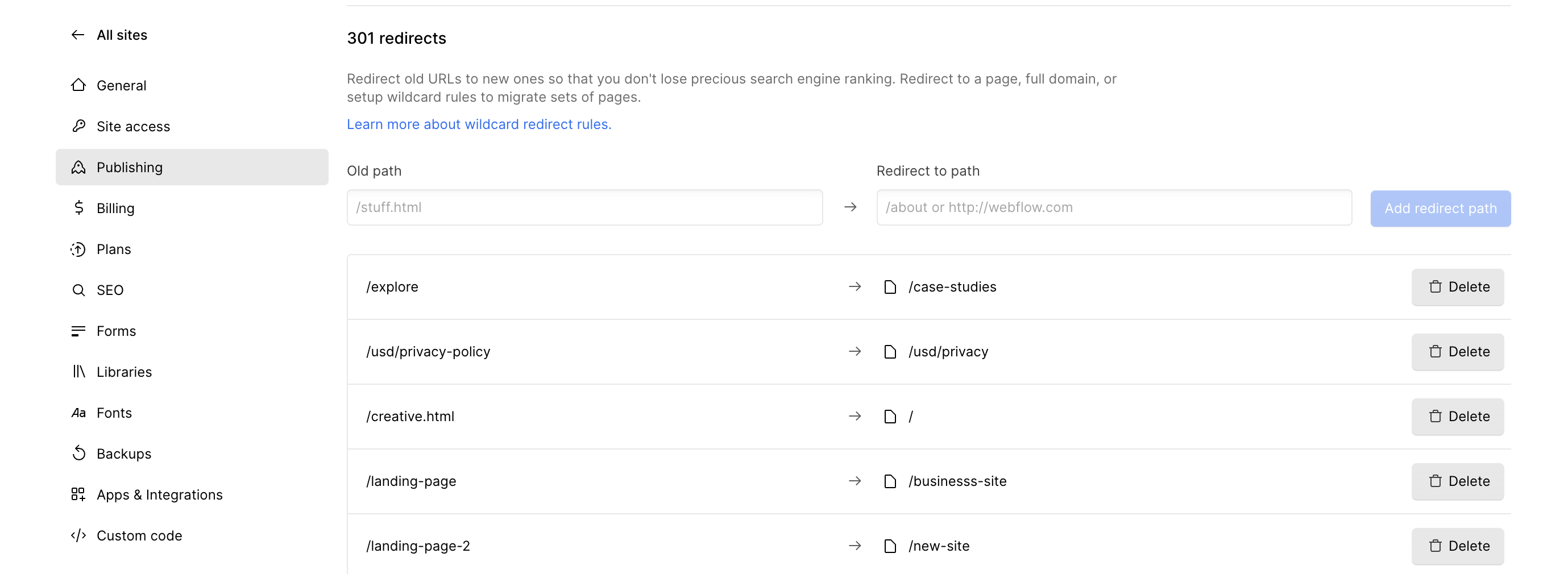Click the Forms lines icon
1568x574 pixels.
click(78, 331)
